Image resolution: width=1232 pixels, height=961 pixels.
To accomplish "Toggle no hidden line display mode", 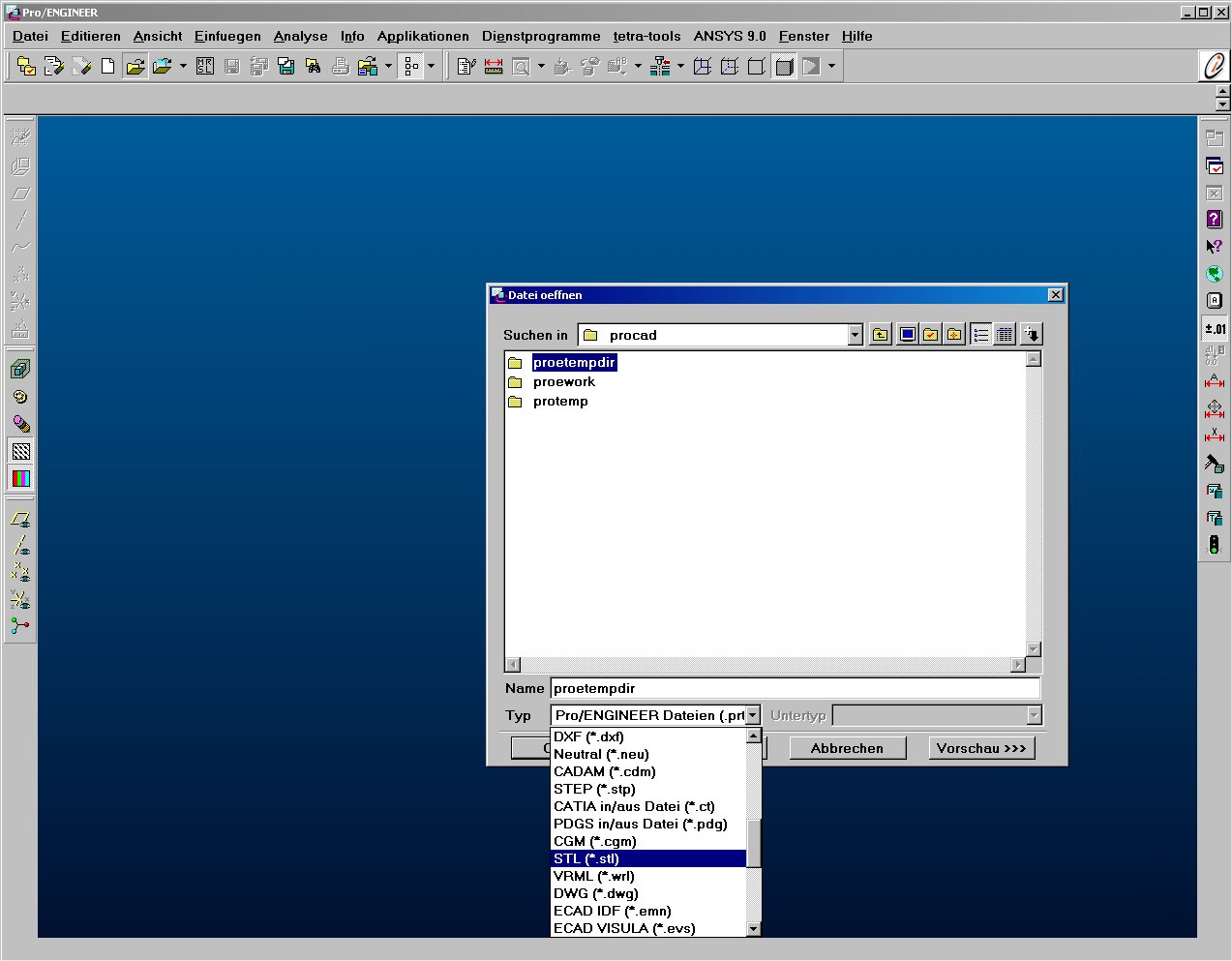I will (x=757, y=67).
